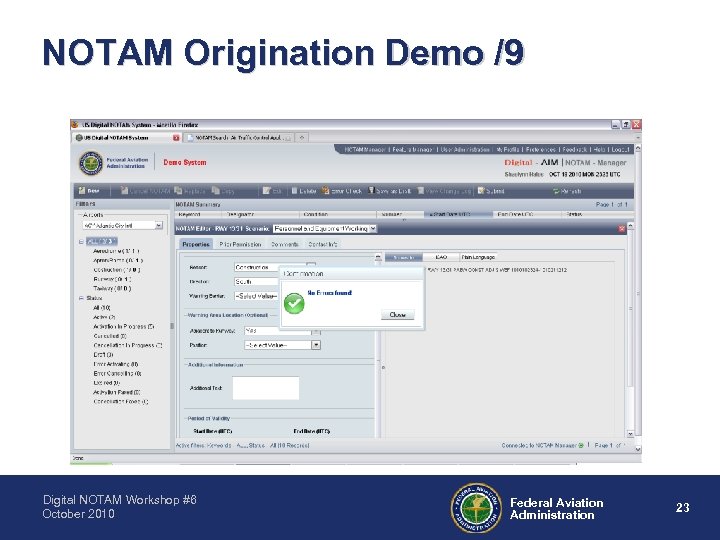The height and width of the screenshot is (540, 720).
Task: Open the Working Barrier select value dropdown
Action: 257,296
